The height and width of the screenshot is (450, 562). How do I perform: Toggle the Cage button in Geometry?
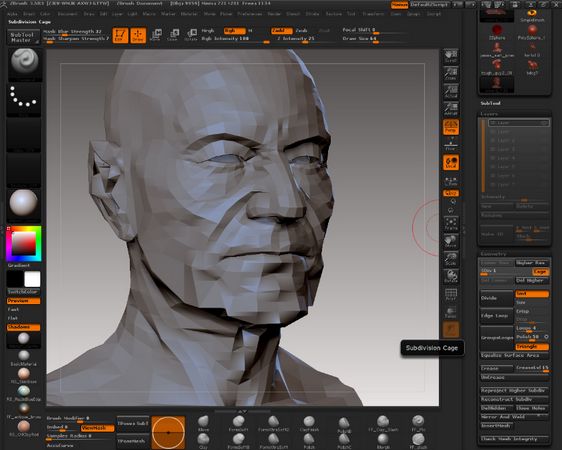click(x=540, y=272)
